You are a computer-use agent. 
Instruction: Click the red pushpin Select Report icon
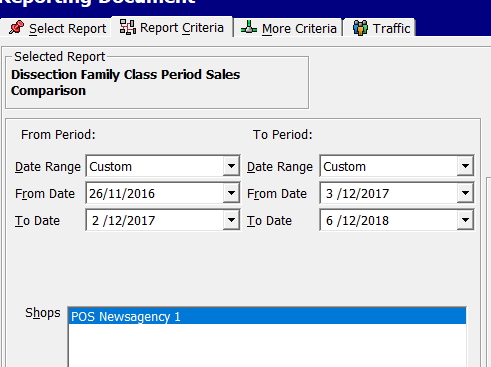16,28
